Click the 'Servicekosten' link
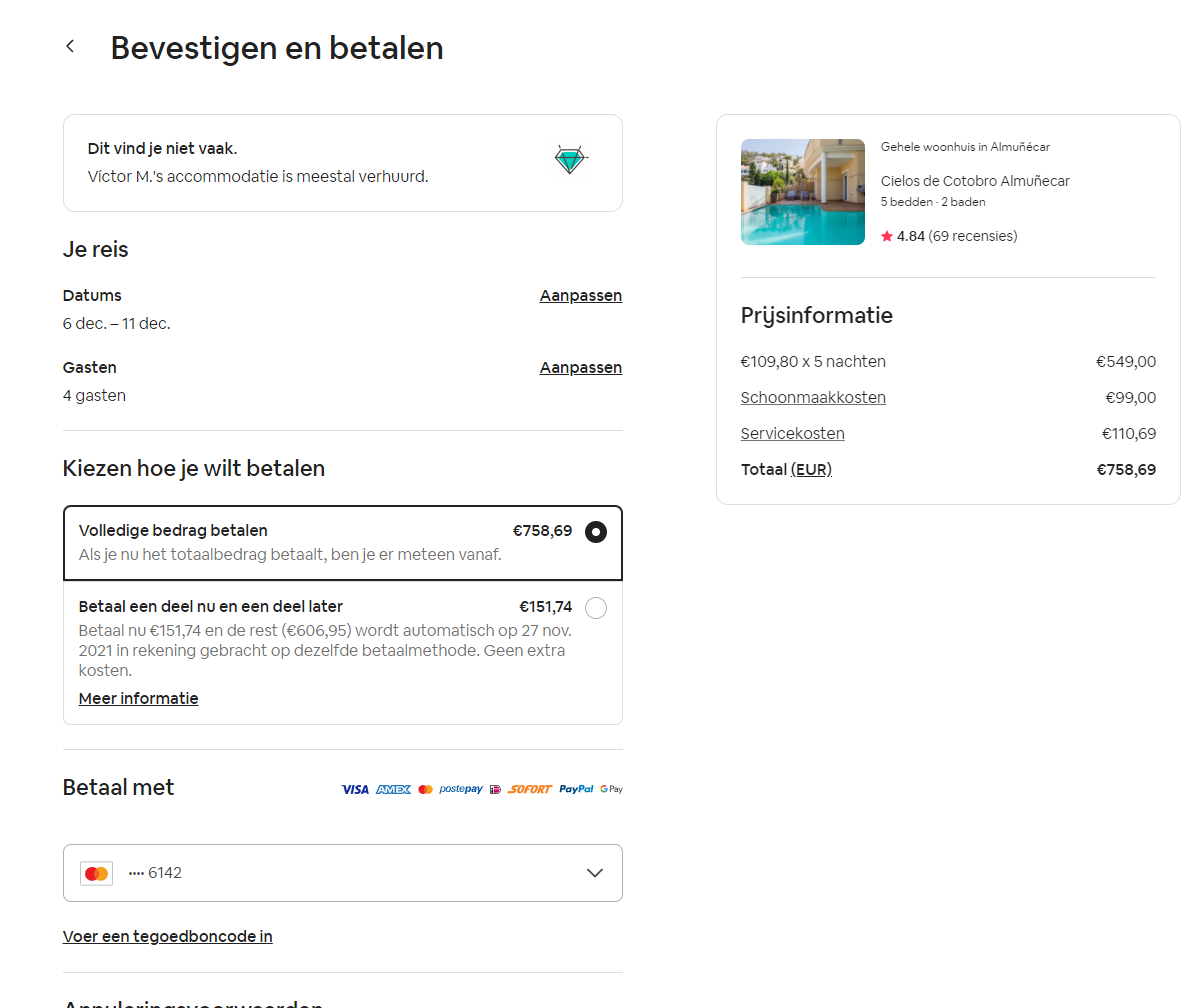The width and height of the screenshot is (1197, 1008). [x=792, y=434]
